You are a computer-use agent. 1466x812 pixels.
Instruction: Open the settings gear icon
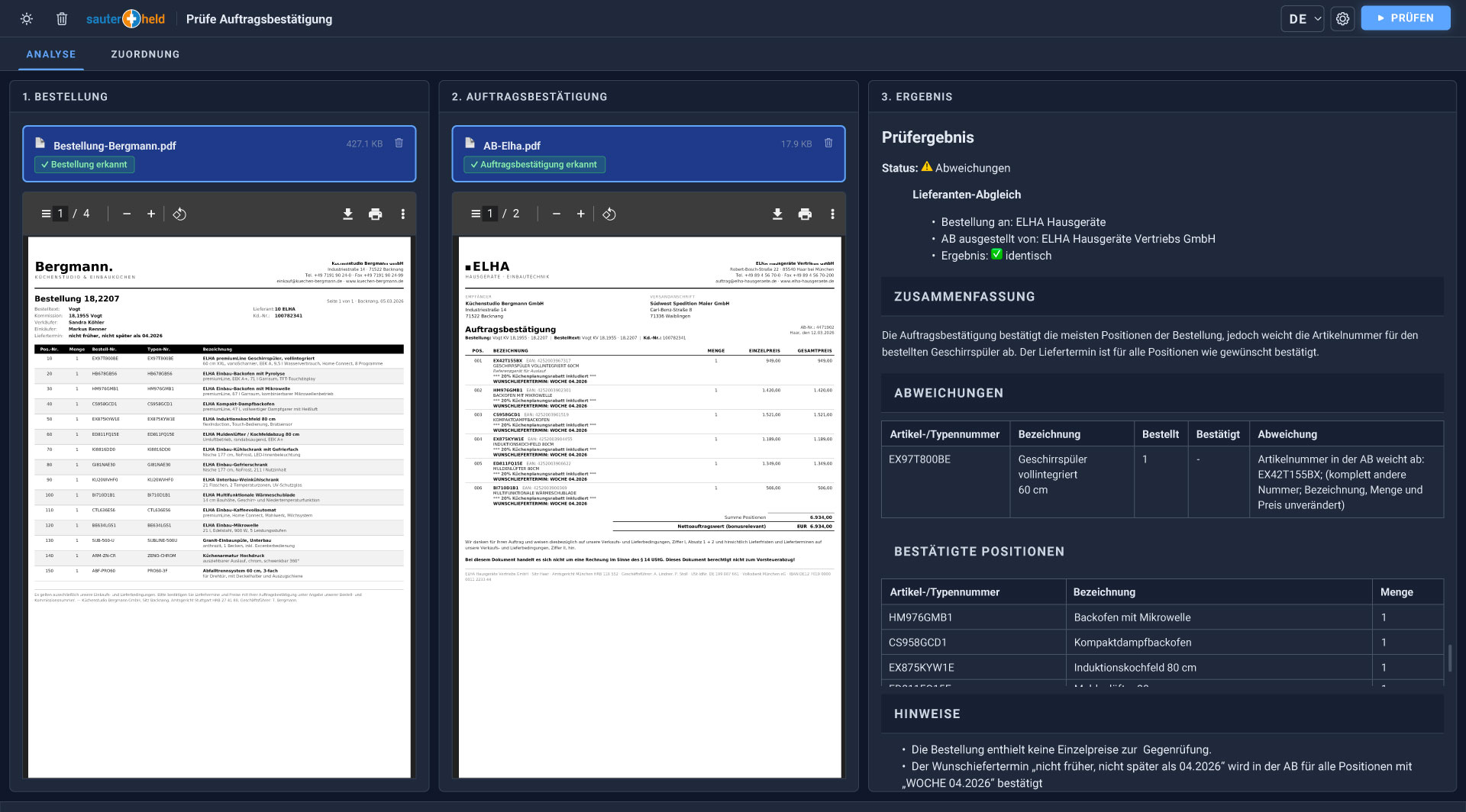click(x=1342, y=18)
